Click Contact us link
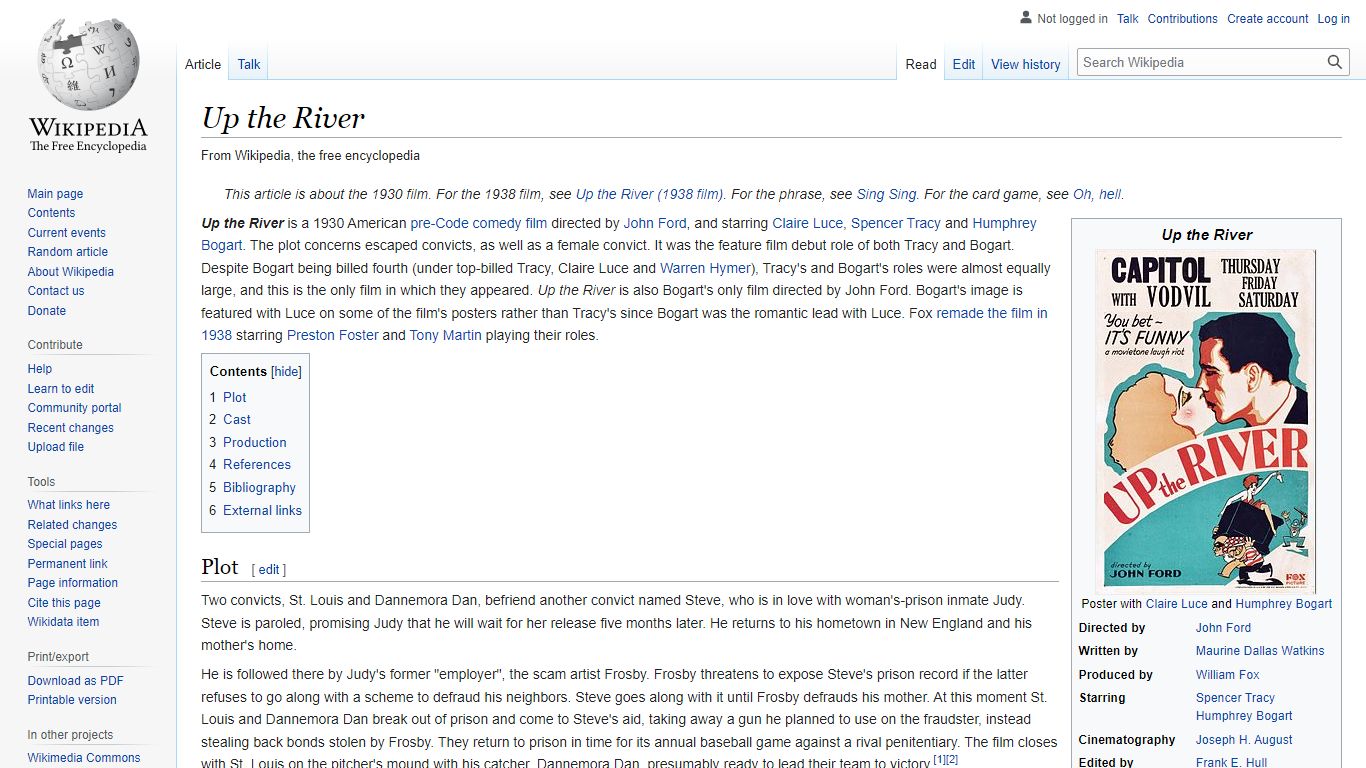This screenshot has width=1366, height=768. coord(56,291)
